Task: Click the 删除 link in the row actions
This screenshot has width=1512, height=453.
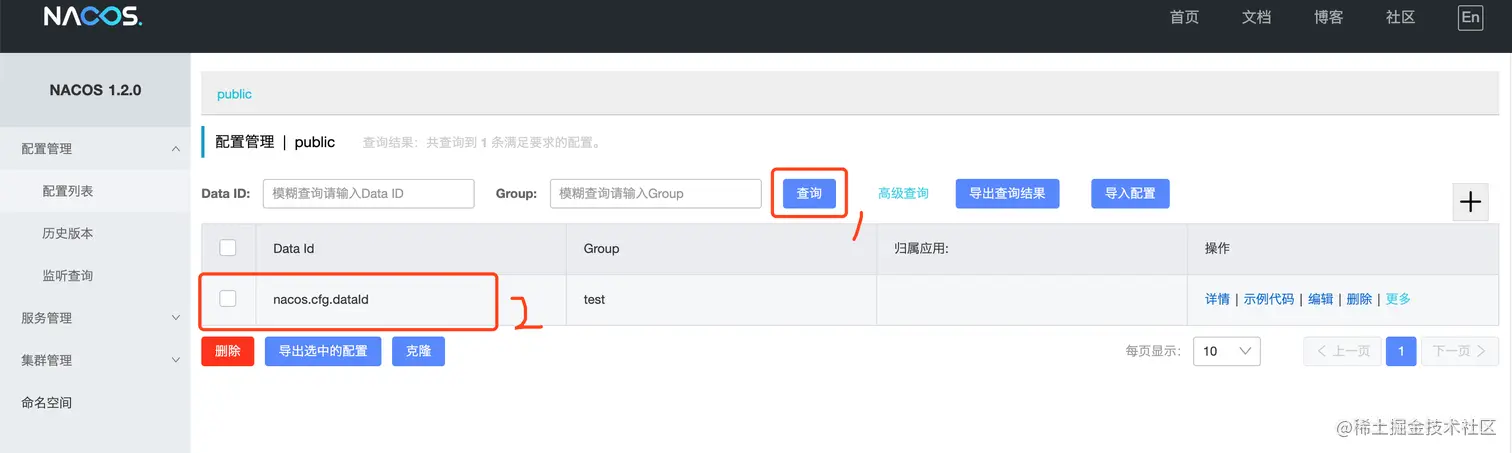Action: coord(1359,299)
